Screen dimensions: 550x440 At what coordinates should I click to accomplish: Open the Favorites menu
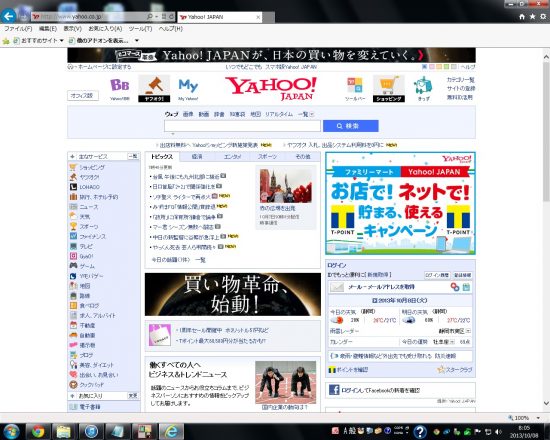(x=105, y=29)
